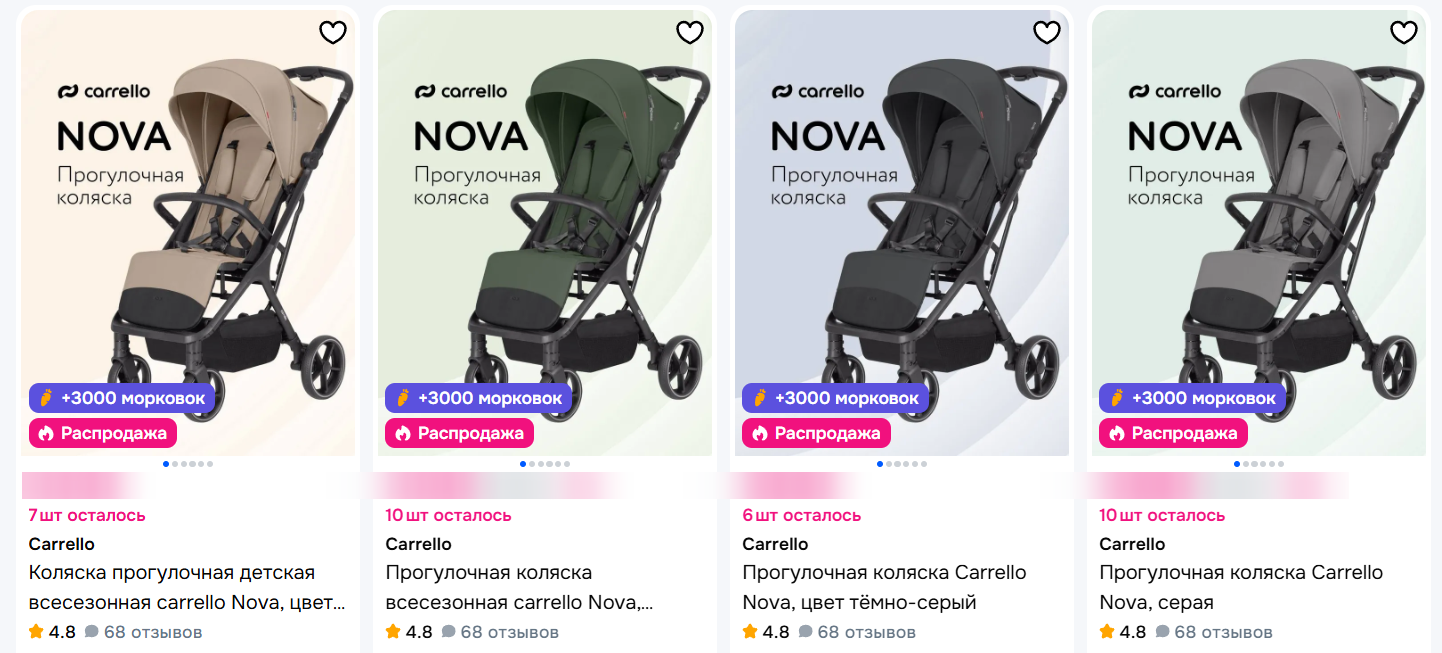
Task: Add dark gray Nova stroller to favorites
Action: coord(1046,33)
